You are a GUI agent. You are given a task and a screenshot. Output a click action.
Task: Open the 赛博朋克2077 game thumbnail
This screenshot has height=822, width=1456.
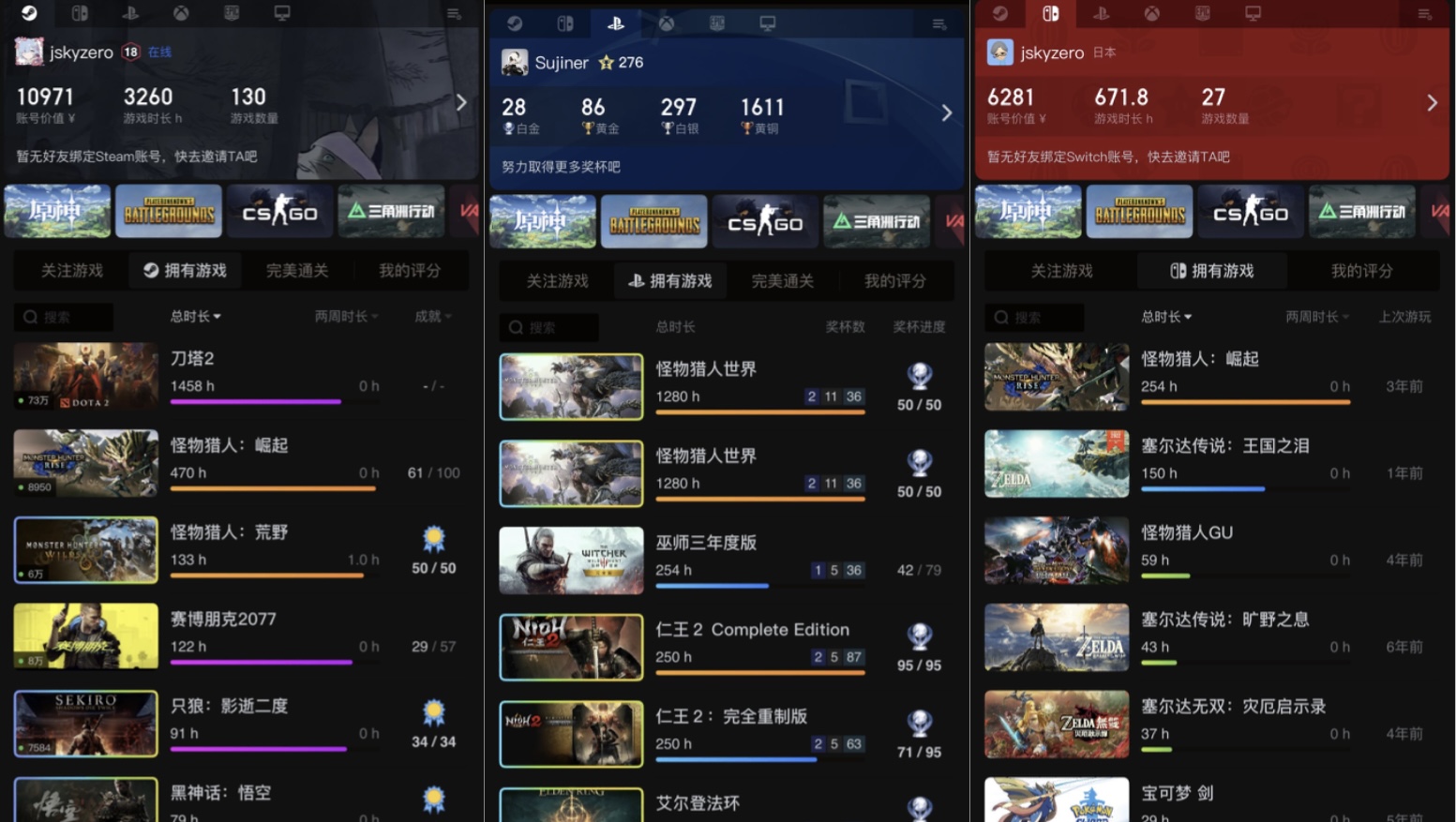click(86, 636)
